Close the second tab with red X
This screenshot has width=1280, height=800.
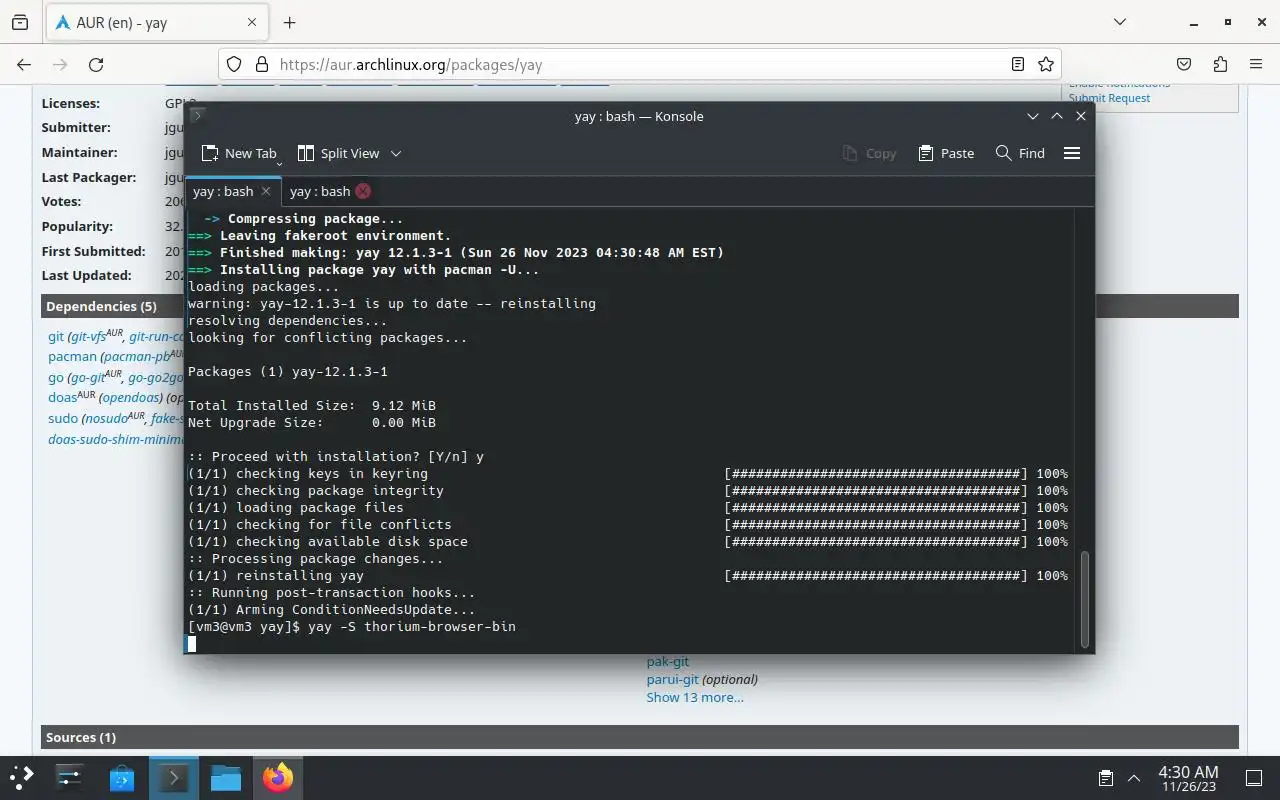point(363,191)
